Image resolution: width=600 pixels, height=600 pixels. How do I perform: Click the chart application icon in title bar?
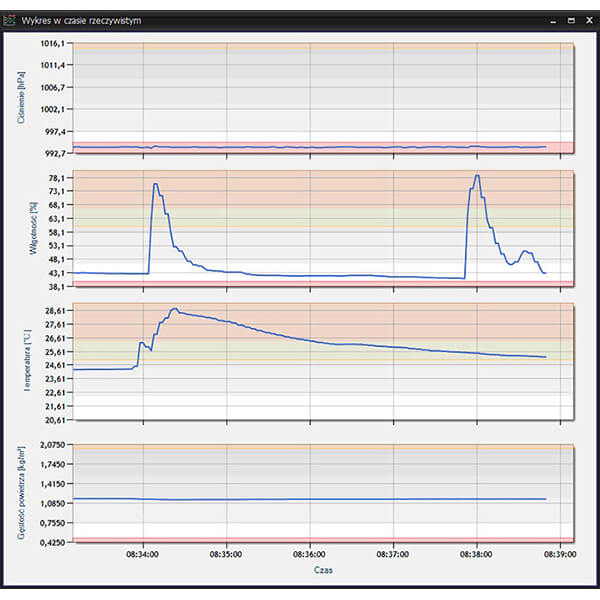coord(10,20)
